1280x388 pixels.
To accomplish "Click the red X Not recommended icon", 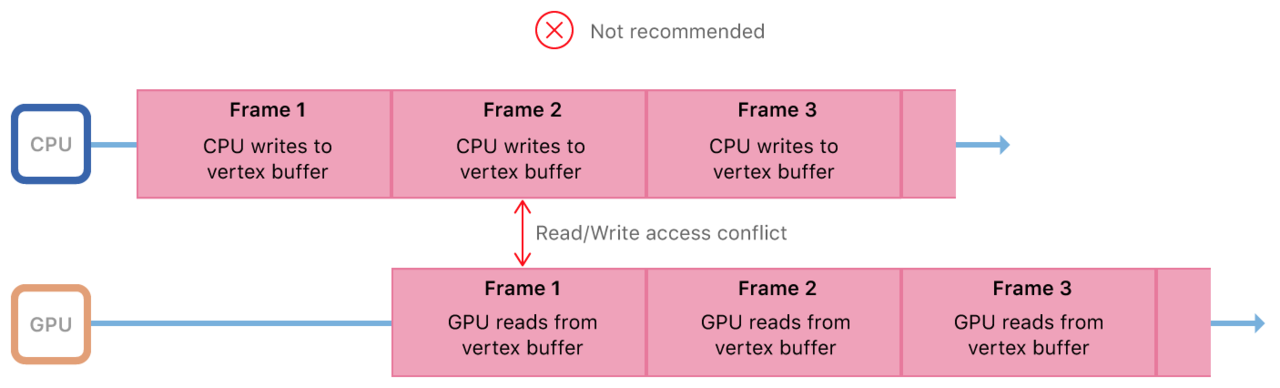I will 554,31.
